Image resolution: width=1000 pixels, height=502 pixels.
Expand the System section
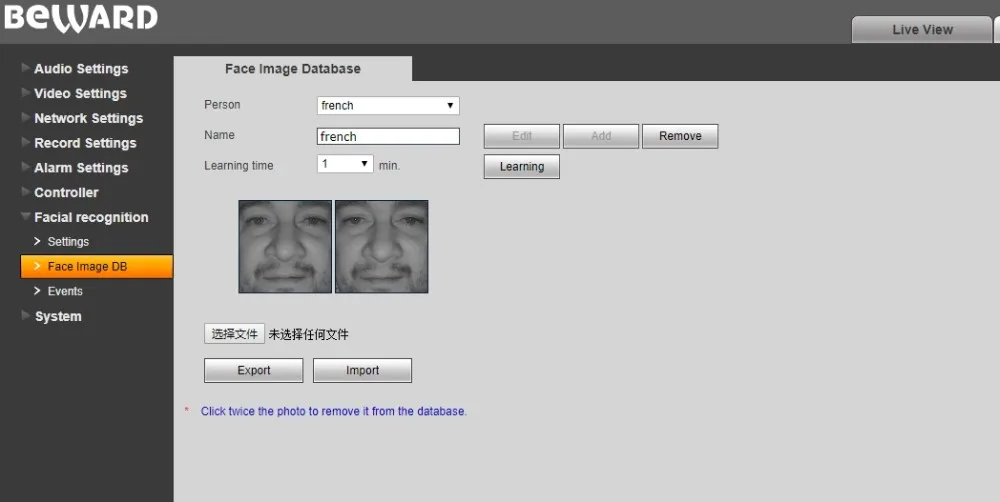(x=58, y=317)
